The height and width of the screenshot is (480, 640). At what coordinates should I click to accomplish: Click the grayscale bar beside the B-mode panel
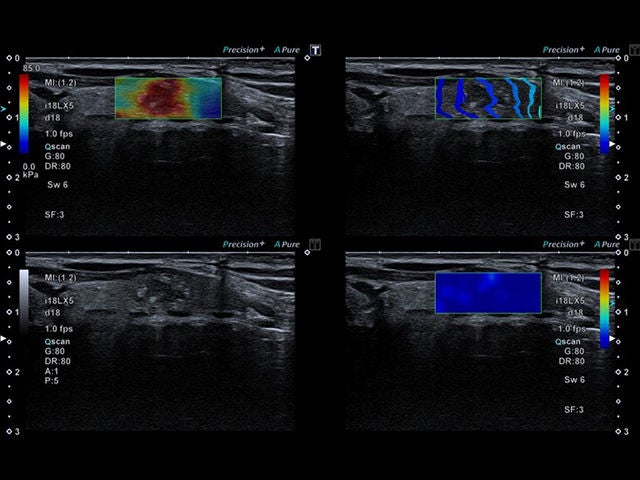[24, 302]
